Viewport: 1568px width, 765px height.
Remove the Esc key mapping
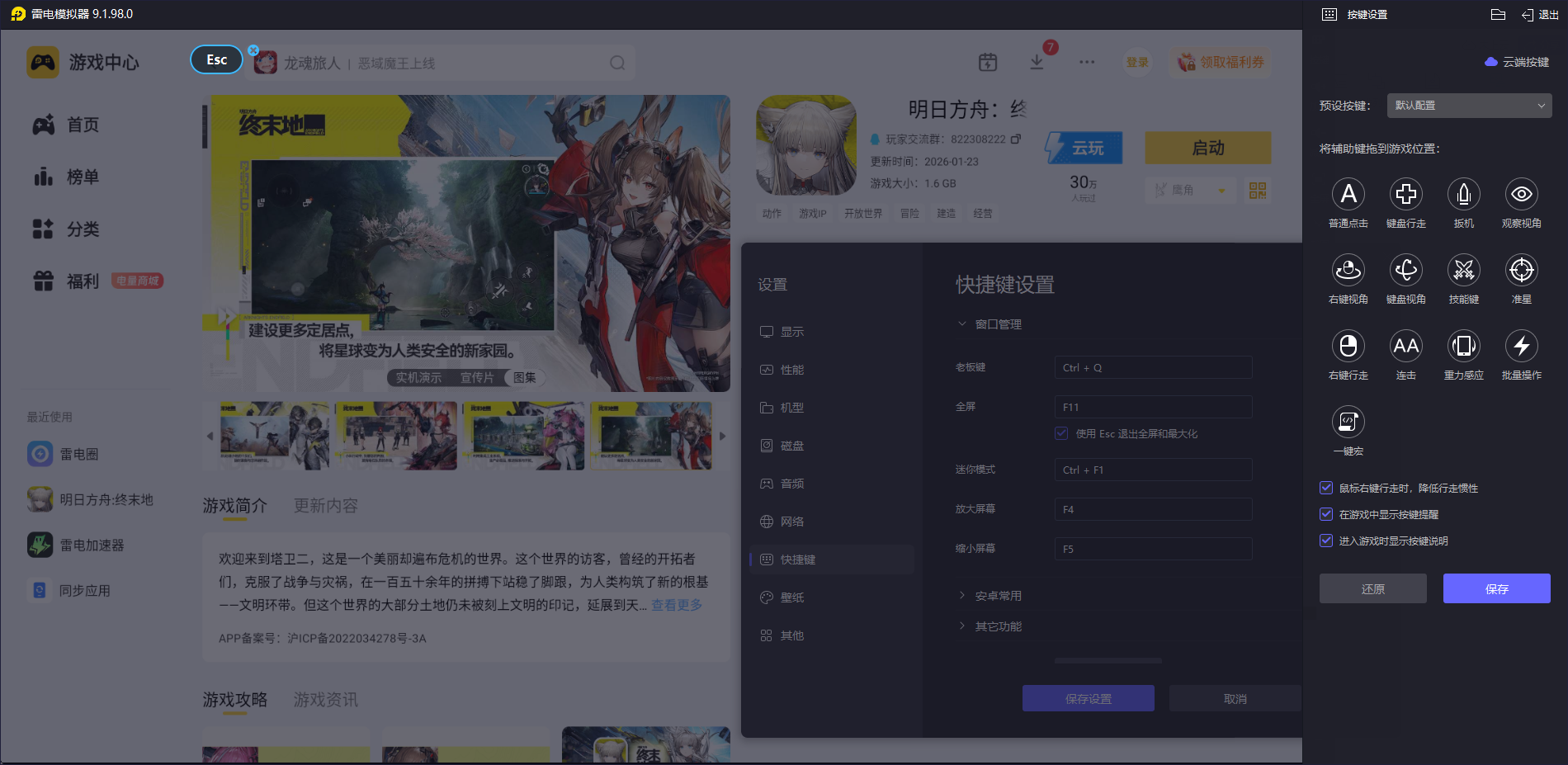pyautogui.click(x=253, y=50)
